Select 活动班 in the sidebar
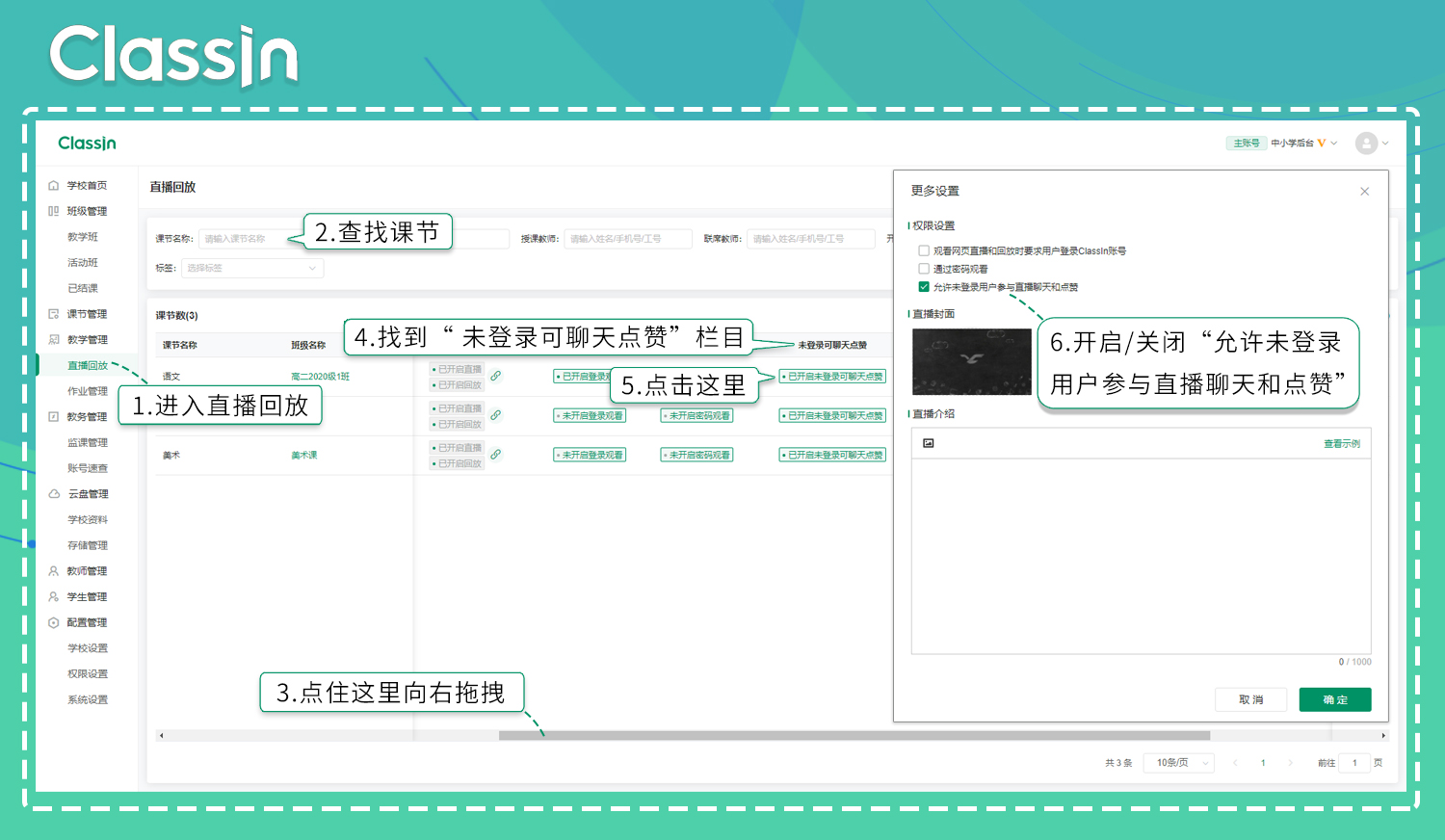 83,262
